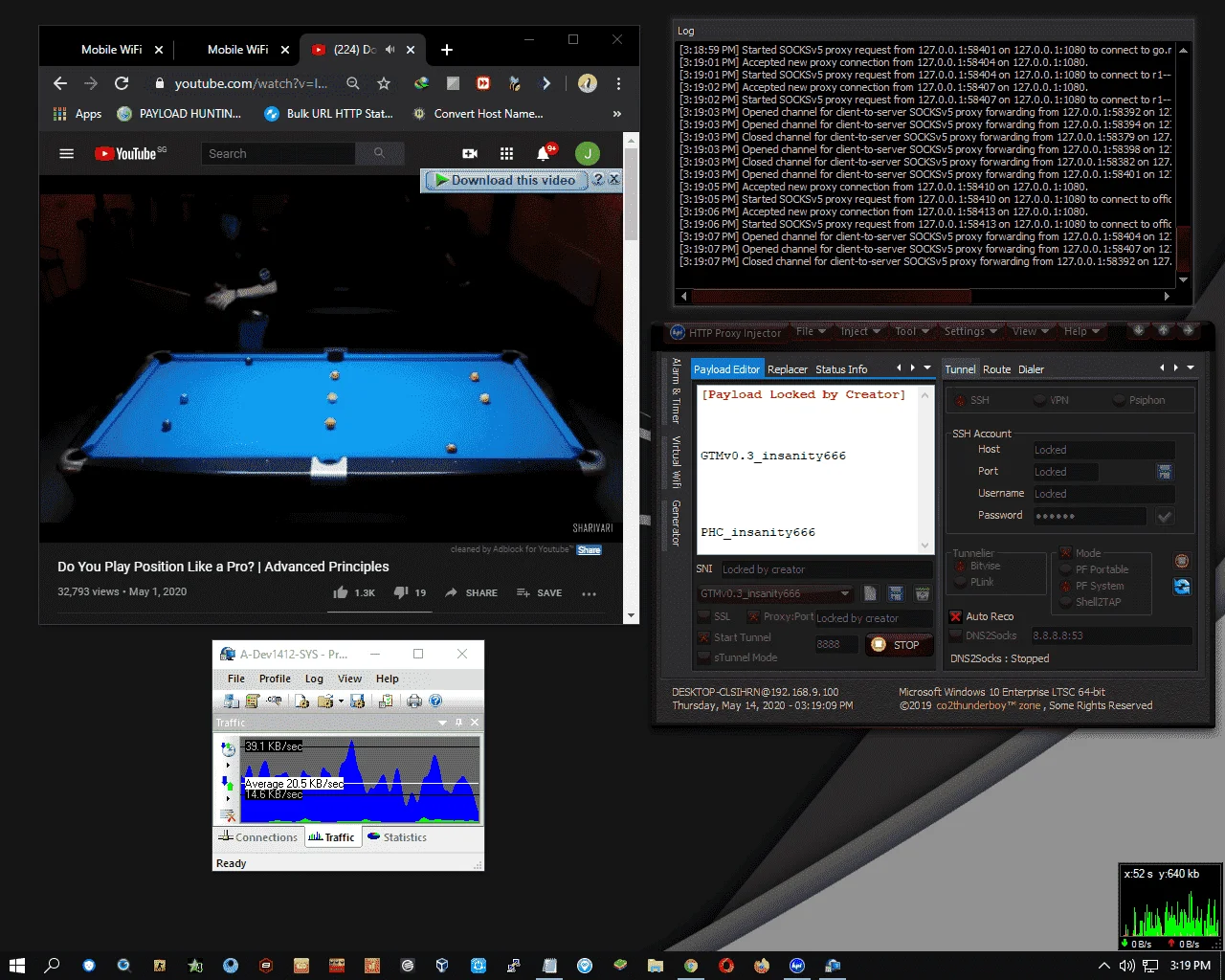Click the YouTube Search input field

coord(278,153)
